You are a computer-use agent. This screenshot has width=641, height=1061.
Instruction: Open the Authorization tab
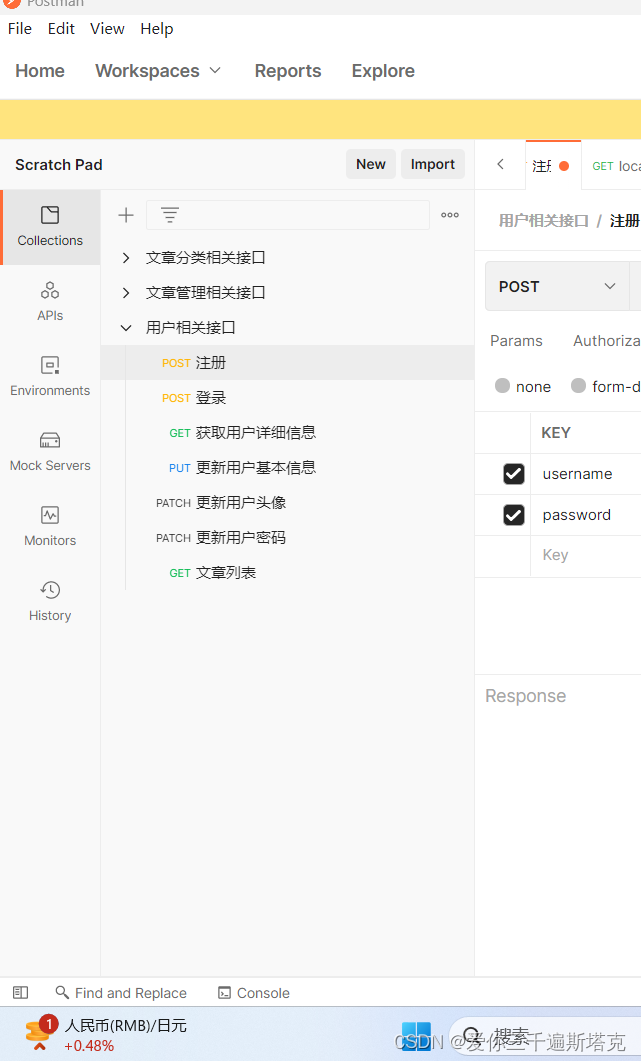pos(606,341)
